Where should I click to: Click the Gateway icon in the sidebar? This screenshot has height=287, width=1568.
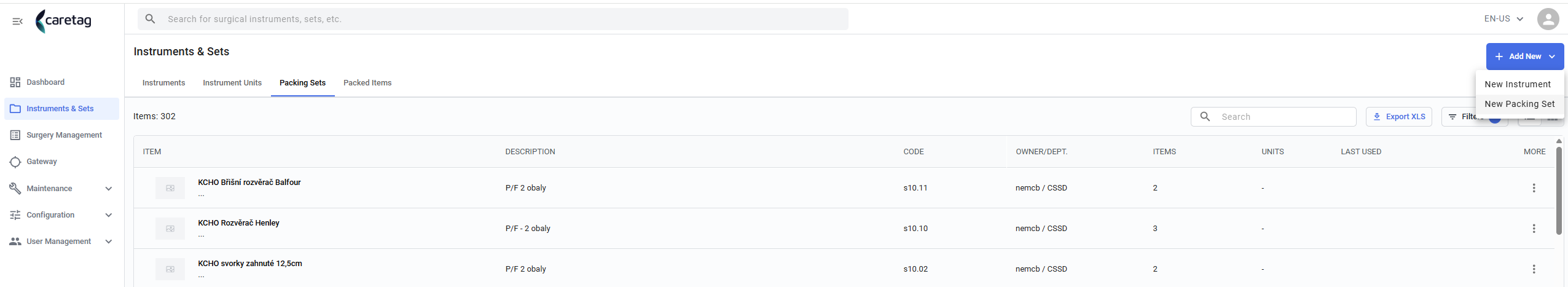(15, 162)
